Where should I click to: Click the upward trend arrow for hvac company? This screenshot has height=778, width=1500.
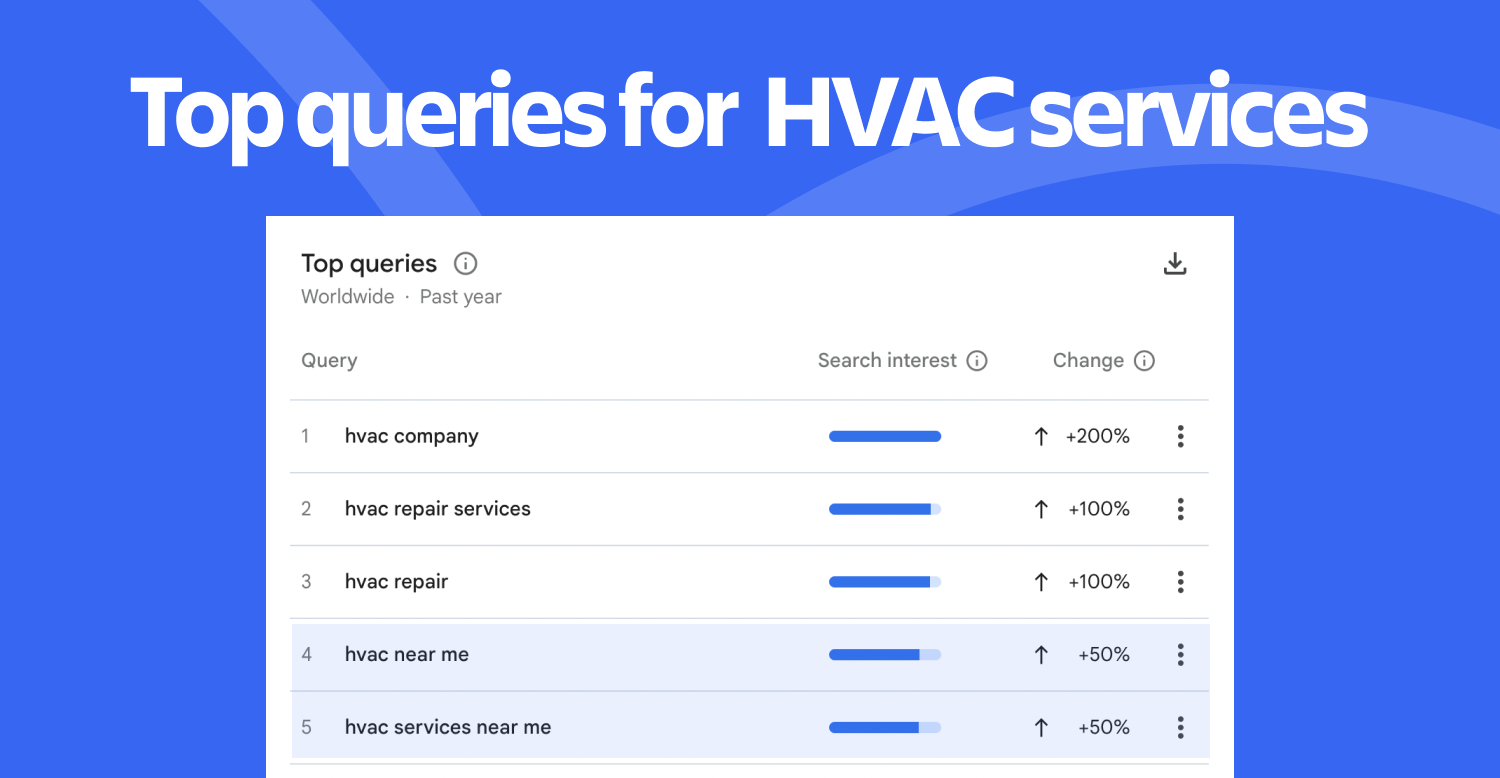[1040, 436]
